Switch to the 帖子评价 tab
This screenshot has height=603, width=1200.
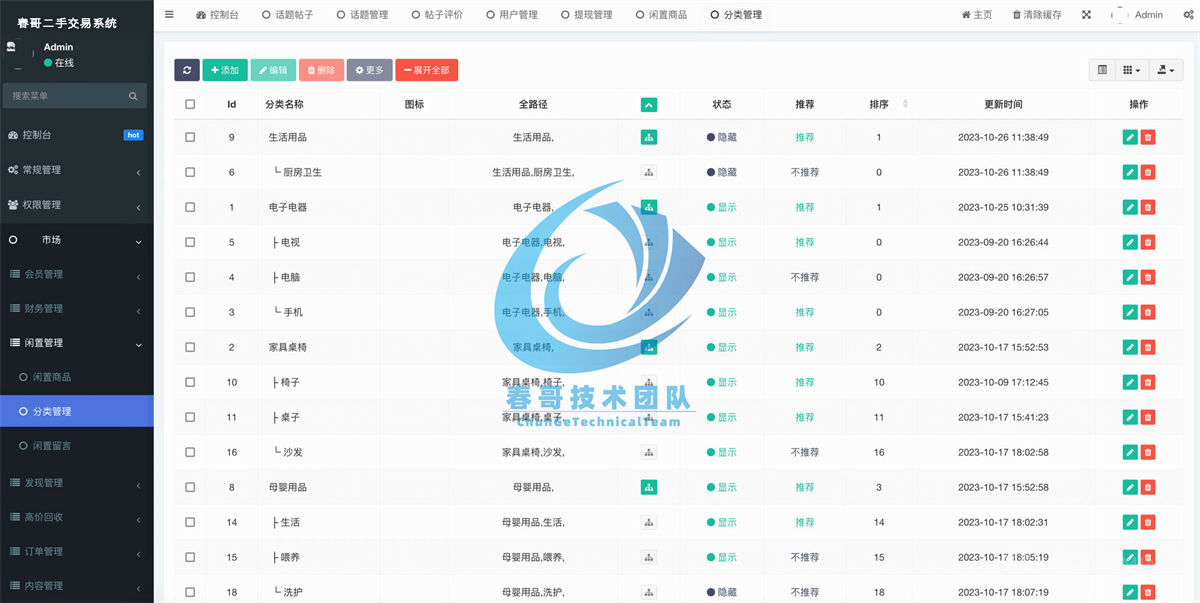click(x=436, y=15)
